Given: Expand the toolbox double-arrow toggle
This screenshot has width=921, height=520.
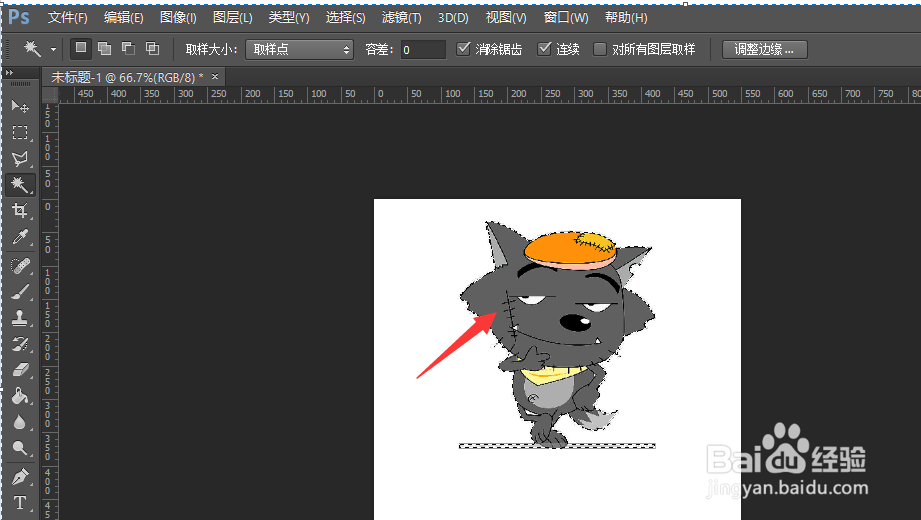Looking at the screenshot, I should pos(9,73).
